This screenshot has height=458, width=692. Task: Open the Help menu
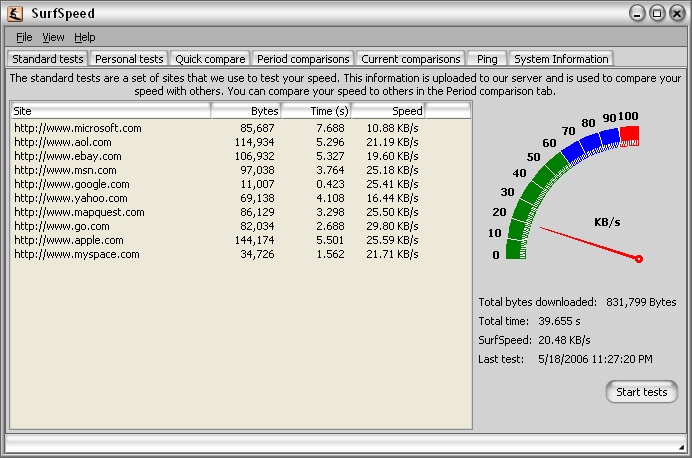pos(85,37)
